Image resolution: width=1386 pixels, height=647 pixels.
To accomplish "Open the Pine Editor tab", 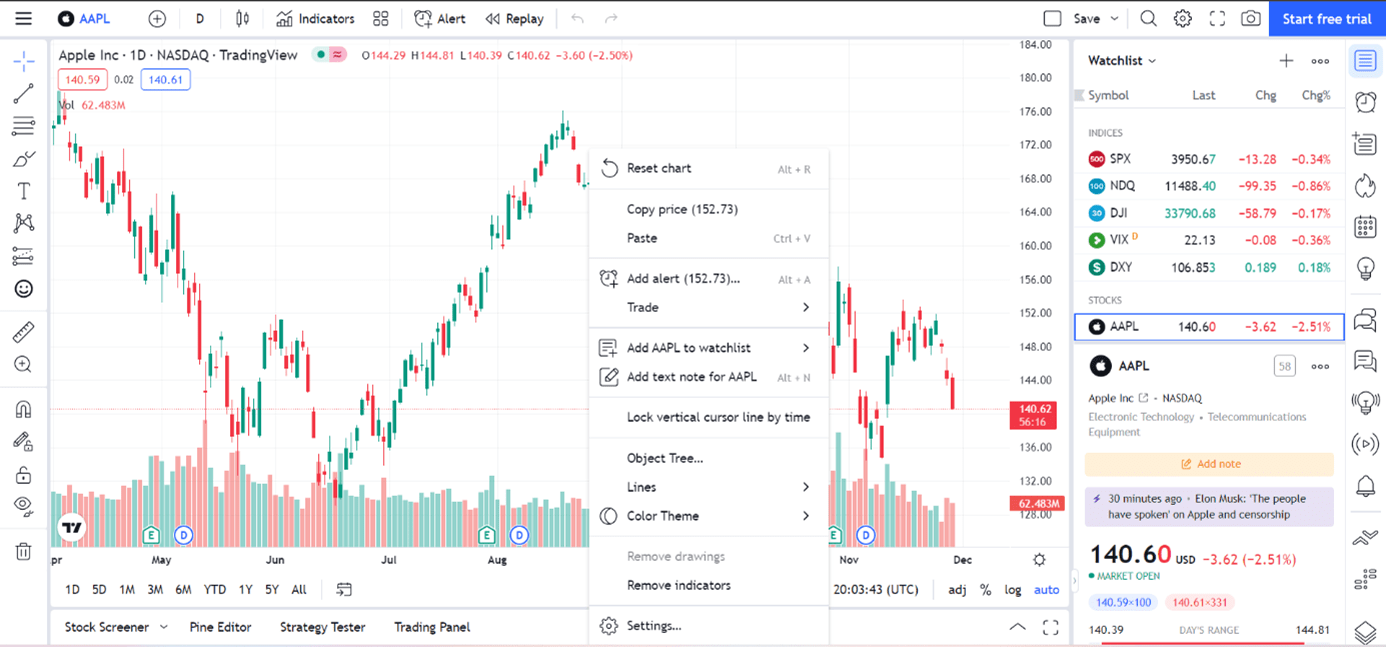I will pos(220,627).
